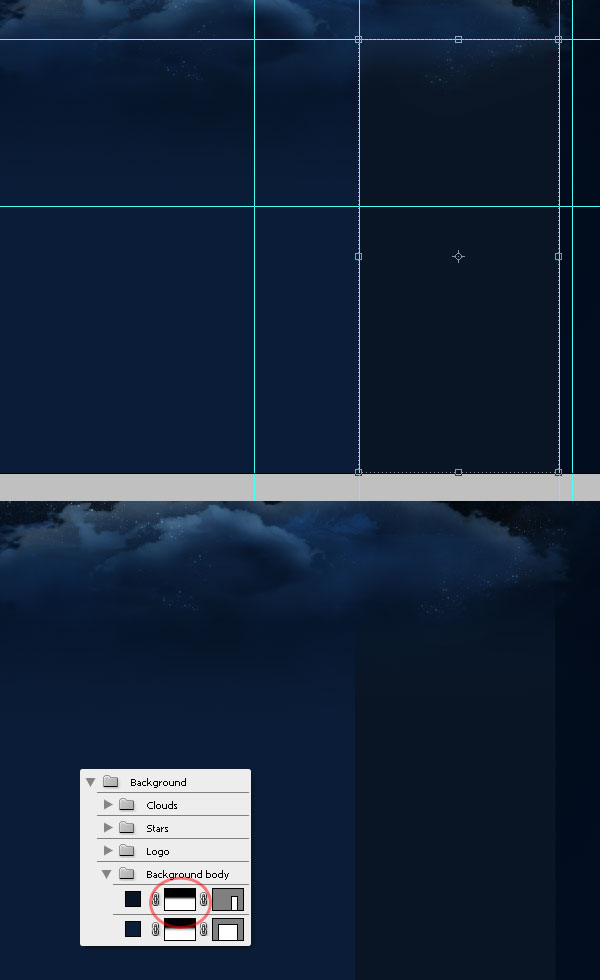Select the "Background" group name
The height and width of the screenshot is (980, 600).
[158, 782]
